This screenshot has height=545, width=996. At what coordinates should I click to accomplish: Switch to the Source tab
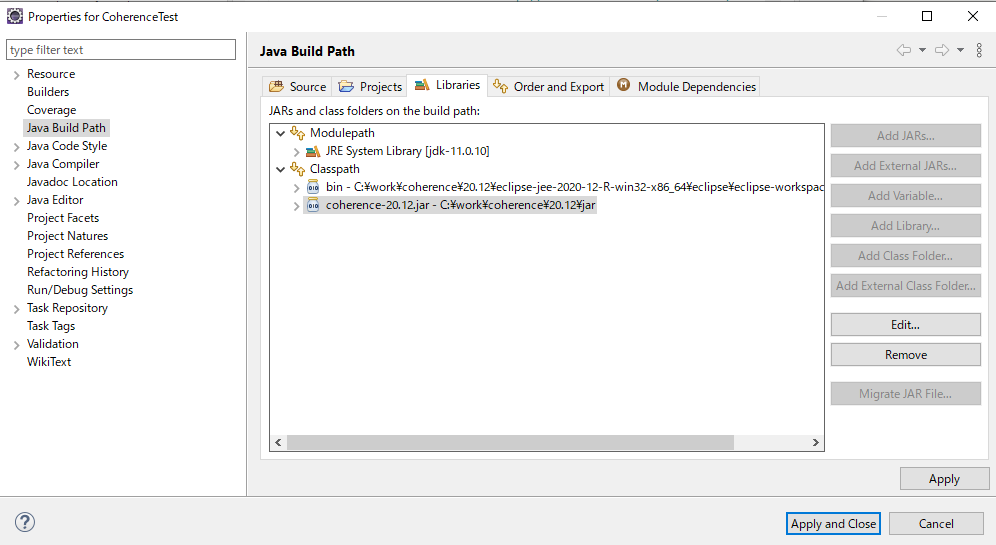(x=297, y=86)
